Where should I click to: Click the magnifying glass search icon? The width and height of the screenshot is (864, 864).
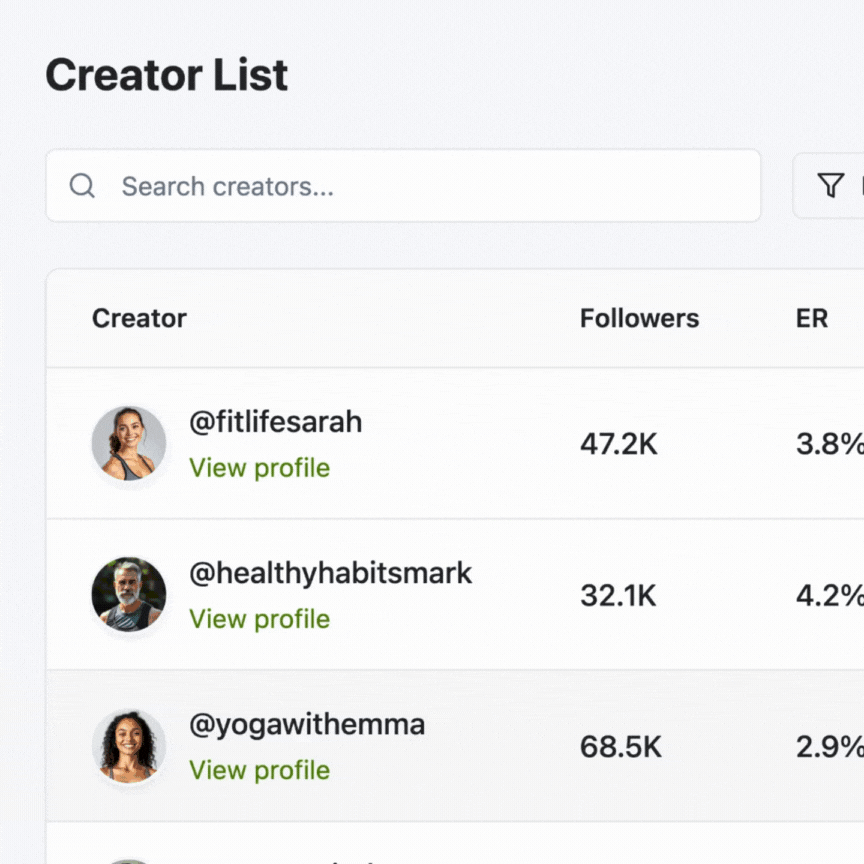[x=82, y=186]
